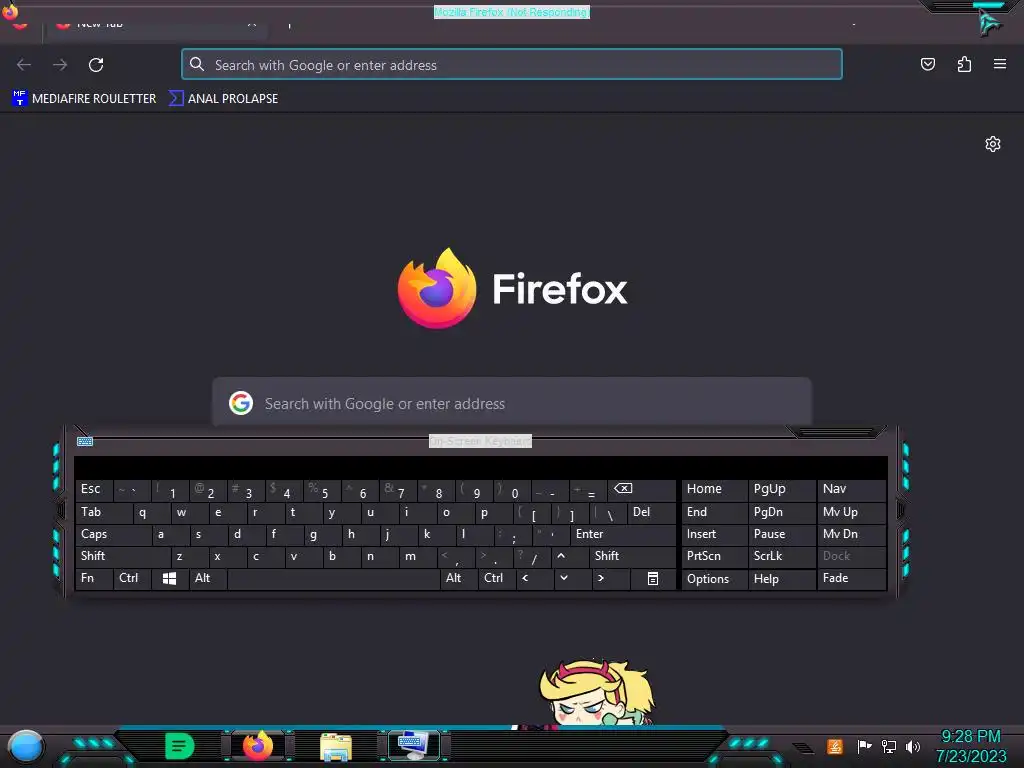Open the green notes app in taskbar
Image resolution: width=1024 pixels, height=768 pixels.
coord(180,746)
